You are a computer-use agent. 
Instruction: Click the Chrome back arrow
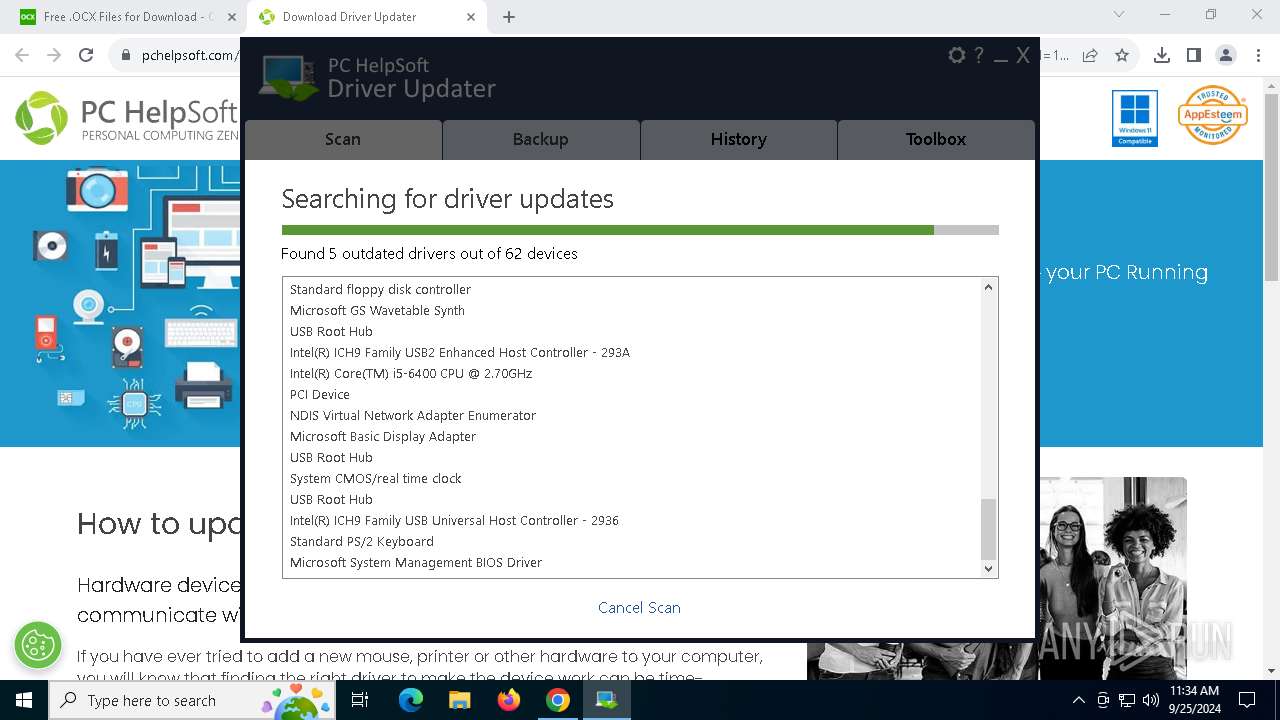[22, 55]
